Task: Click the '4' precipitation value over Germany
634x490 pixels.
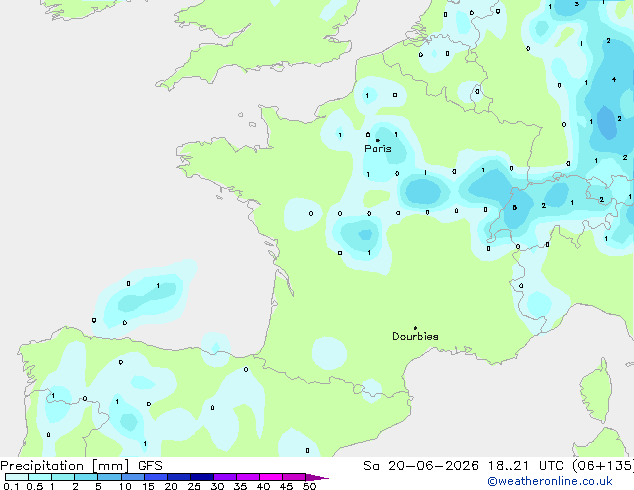Action: [x=614, y=80]
